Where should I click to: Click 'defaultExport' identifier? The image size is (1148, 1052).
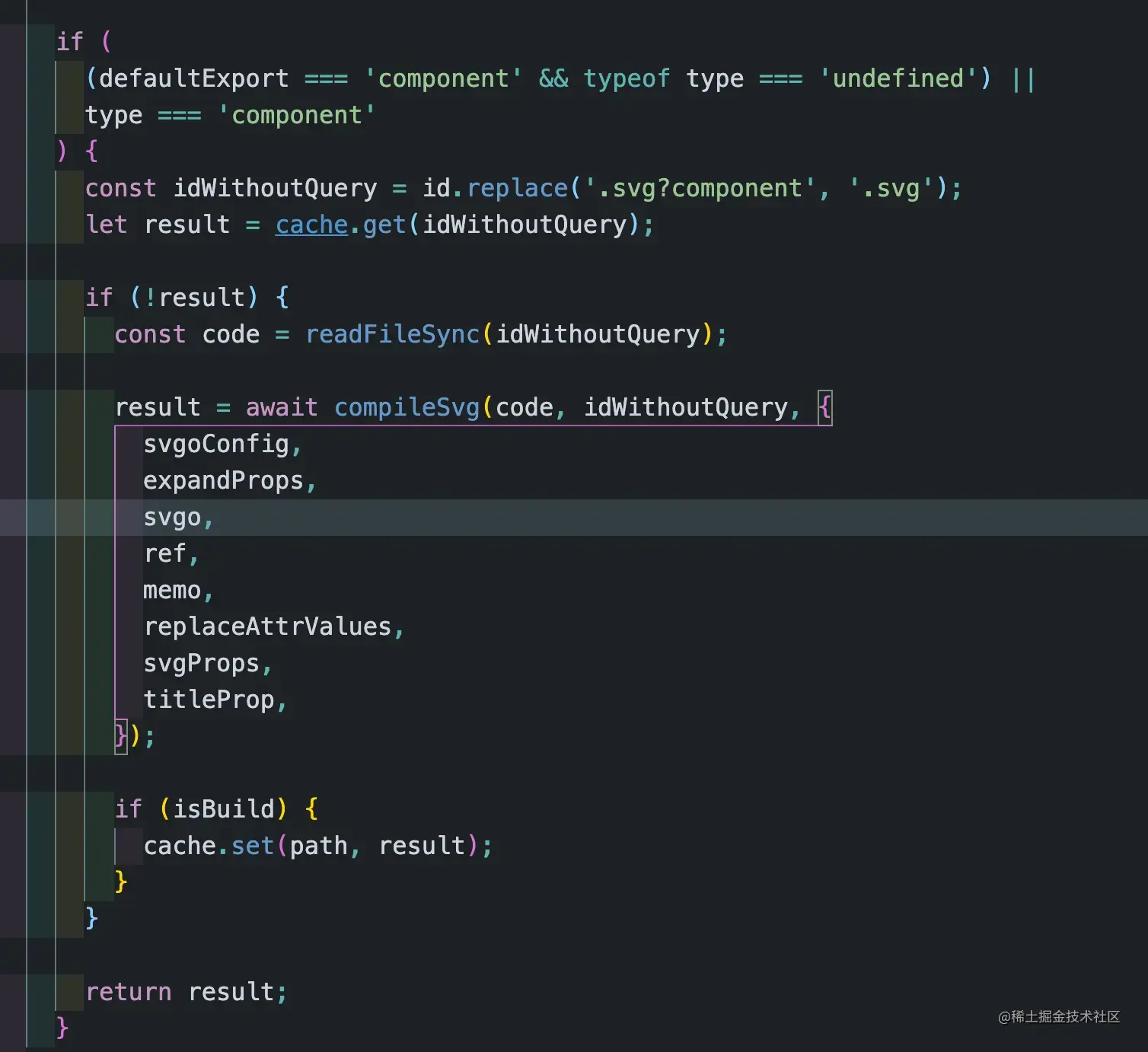194,78
